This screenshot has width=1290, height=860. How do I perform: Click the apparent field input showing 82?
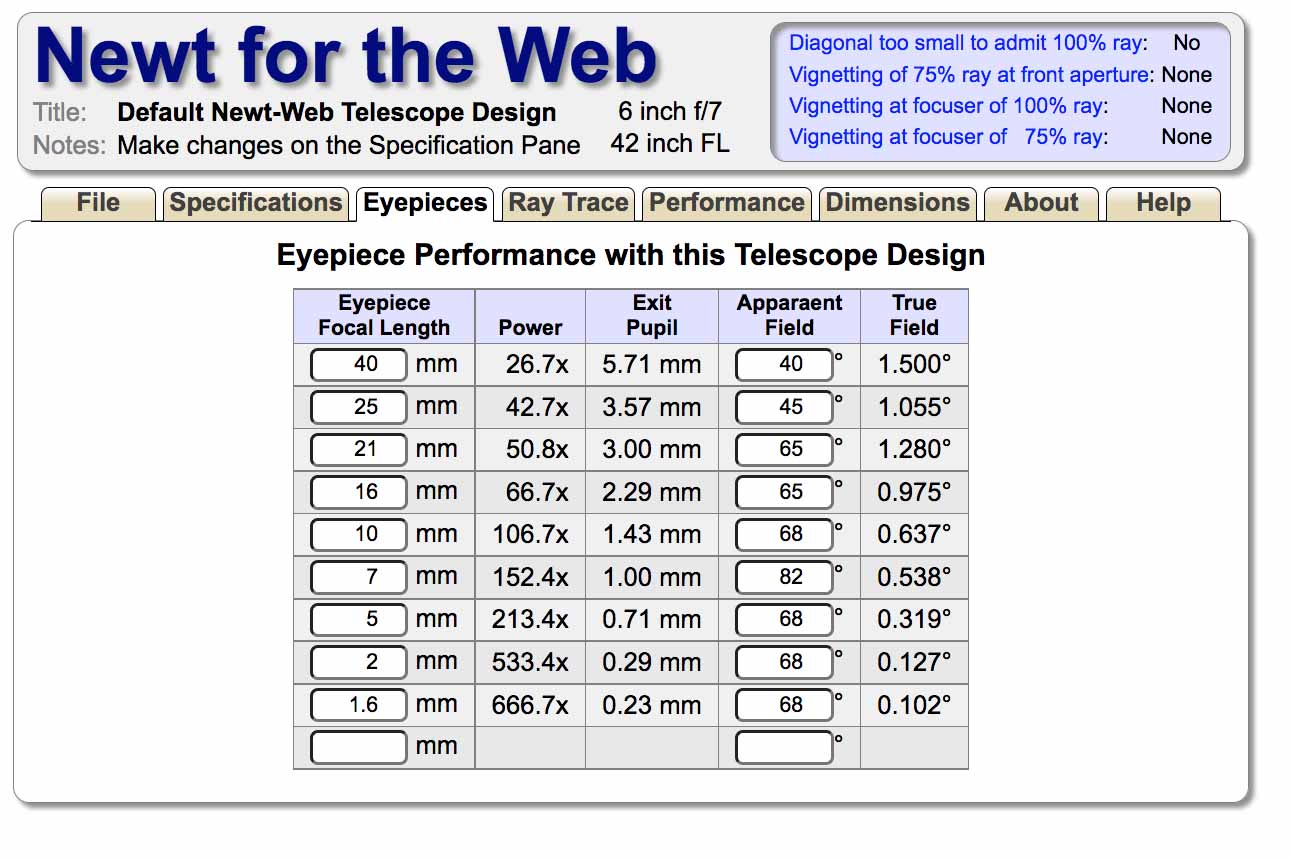(x=784, y=577)
